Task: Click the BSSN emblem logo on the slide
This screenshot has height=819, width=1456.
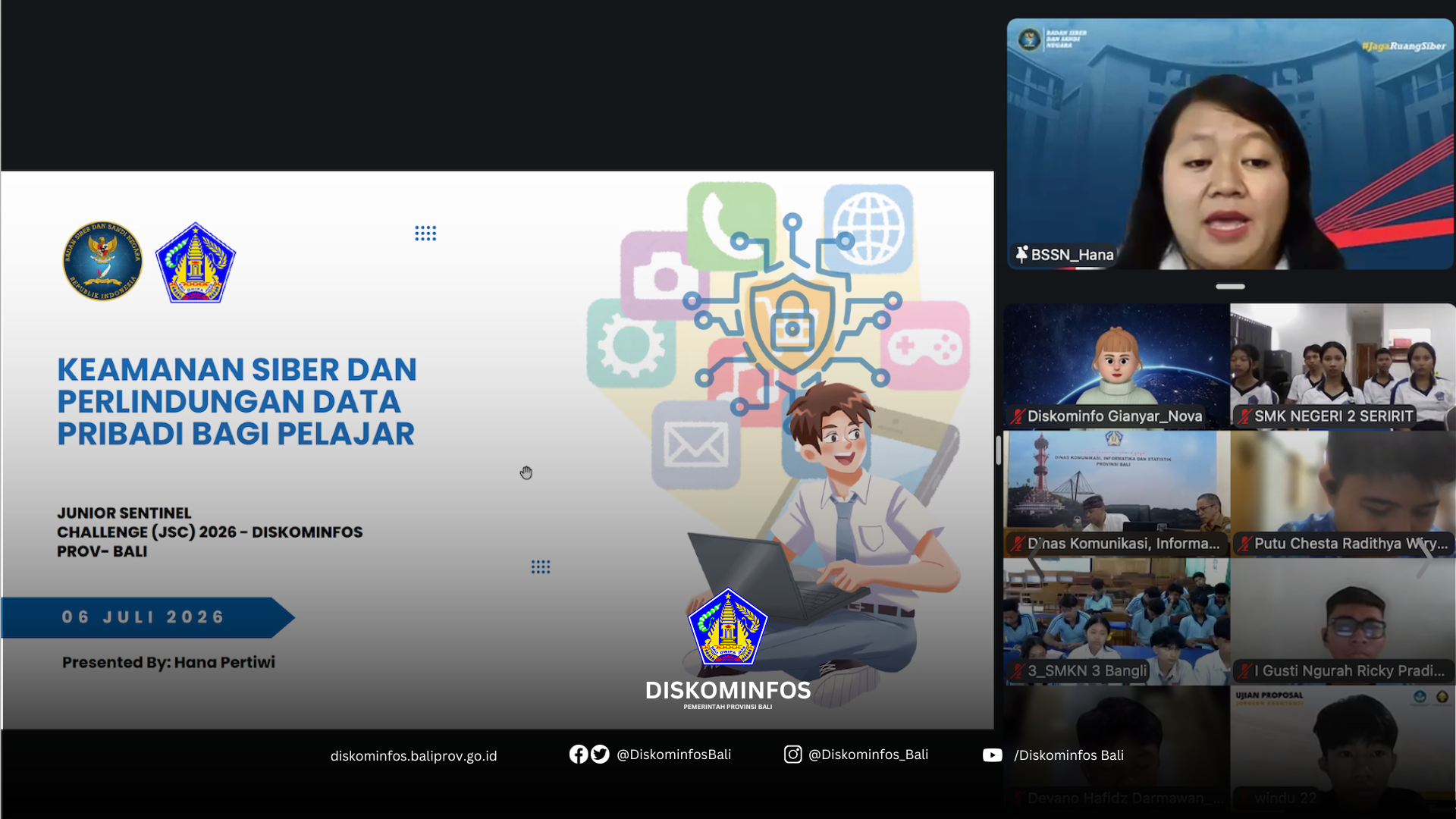Action: click(102, 262)
